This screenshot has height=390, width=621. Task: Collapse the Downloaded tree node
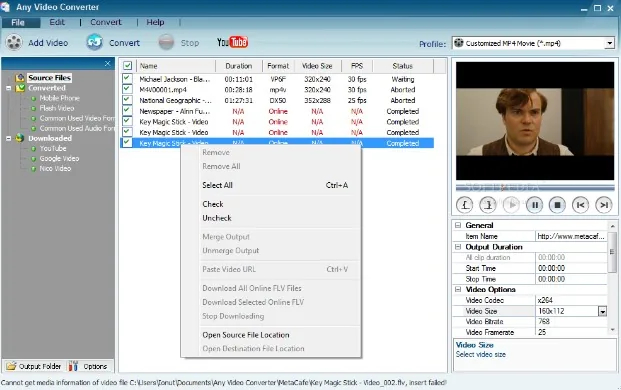(x=8, y=138)
